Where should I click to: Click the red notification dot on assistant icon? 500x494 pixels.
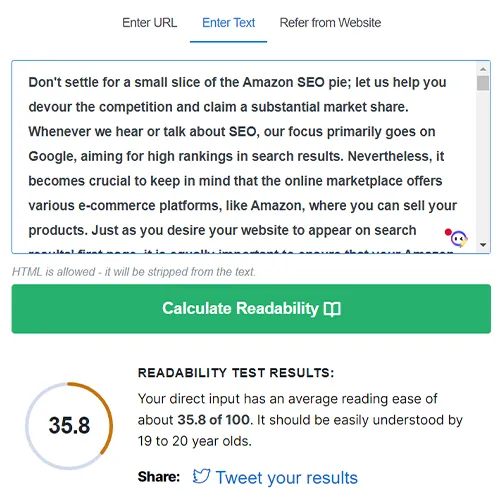point(448,232)
